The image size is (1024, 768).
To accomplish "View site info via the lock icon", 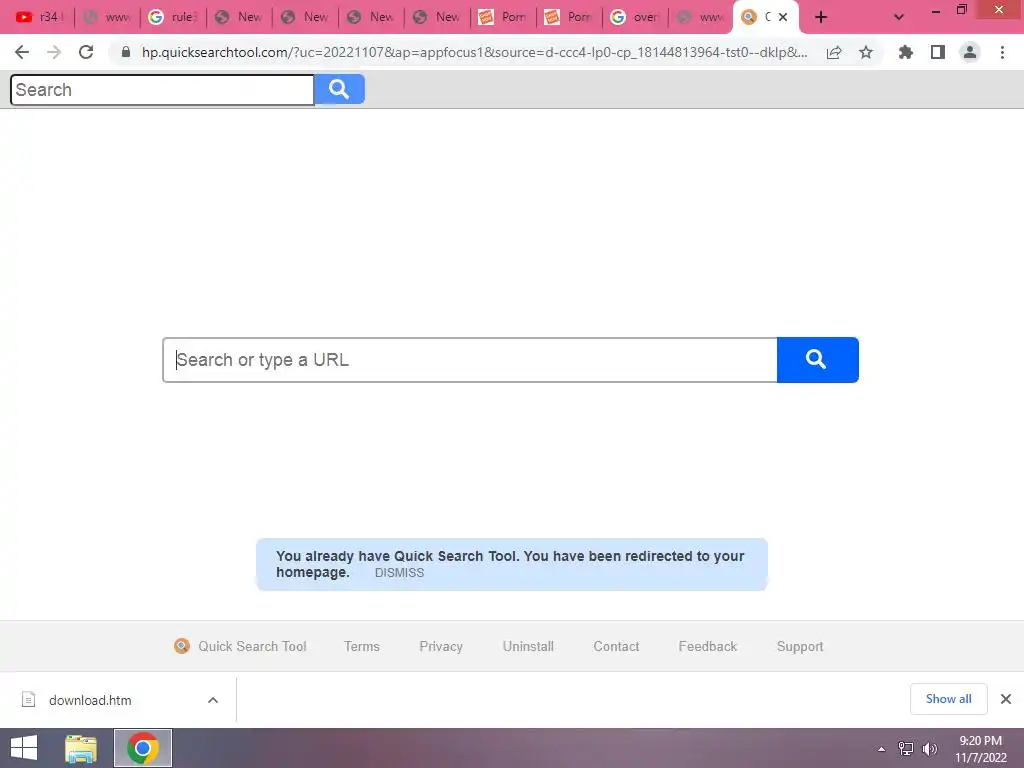I will [x=125, y=52].
